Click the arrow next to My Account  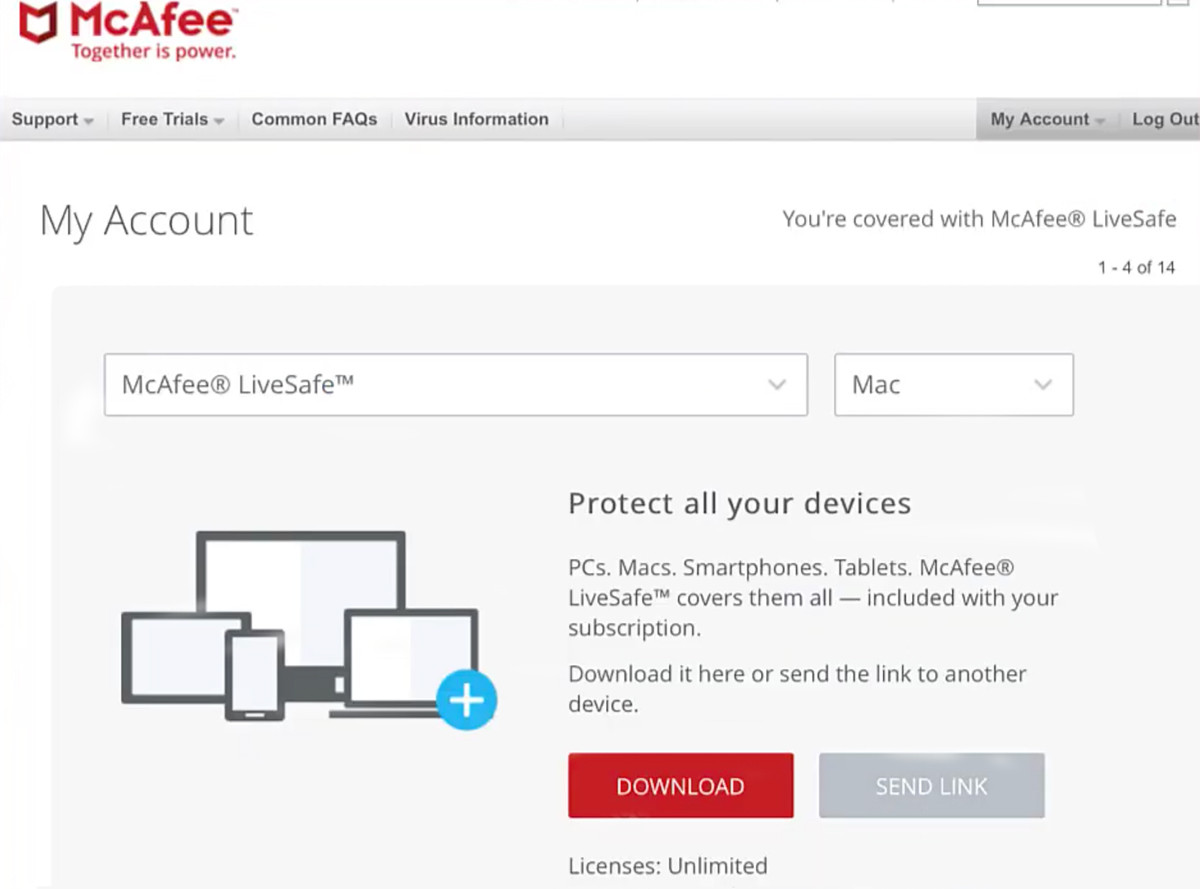point(1100,121)
